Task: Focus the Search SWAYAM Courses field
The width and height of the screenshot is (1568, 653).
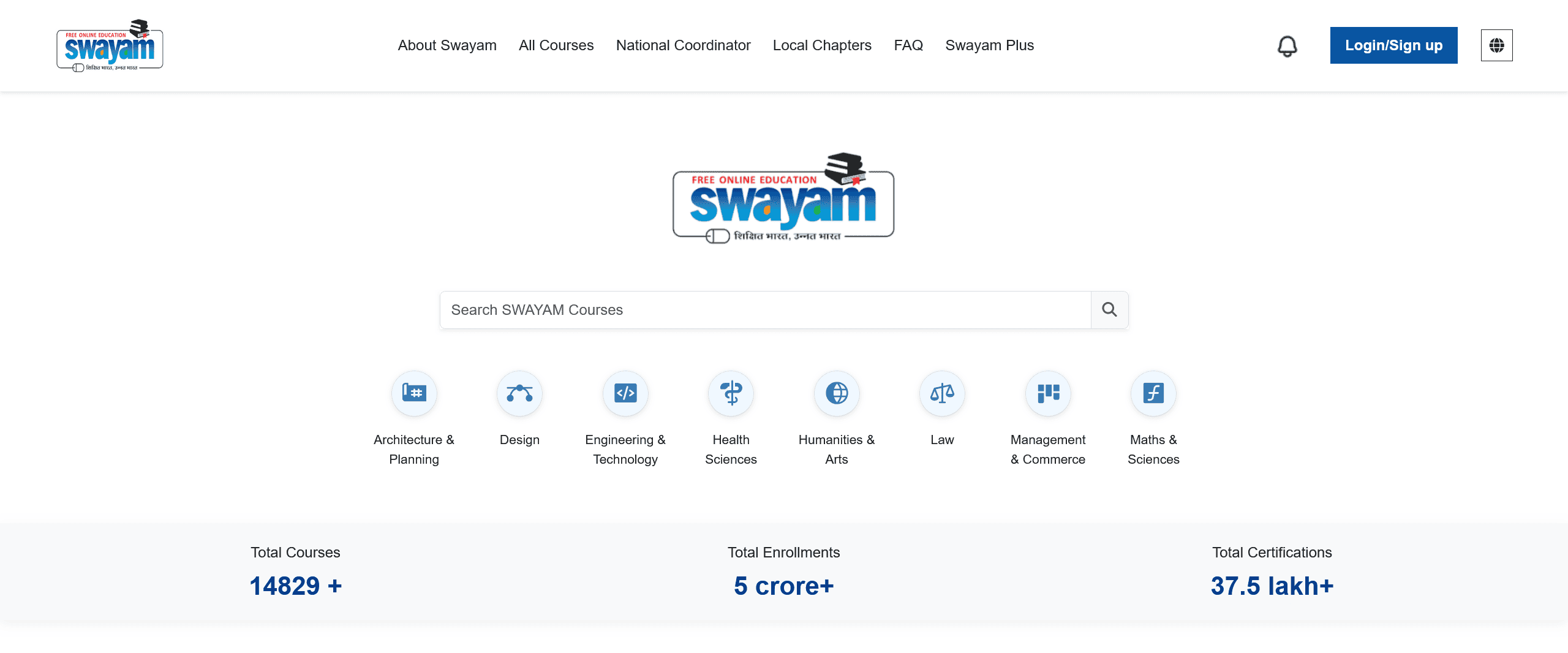Action: coord(766,310)
